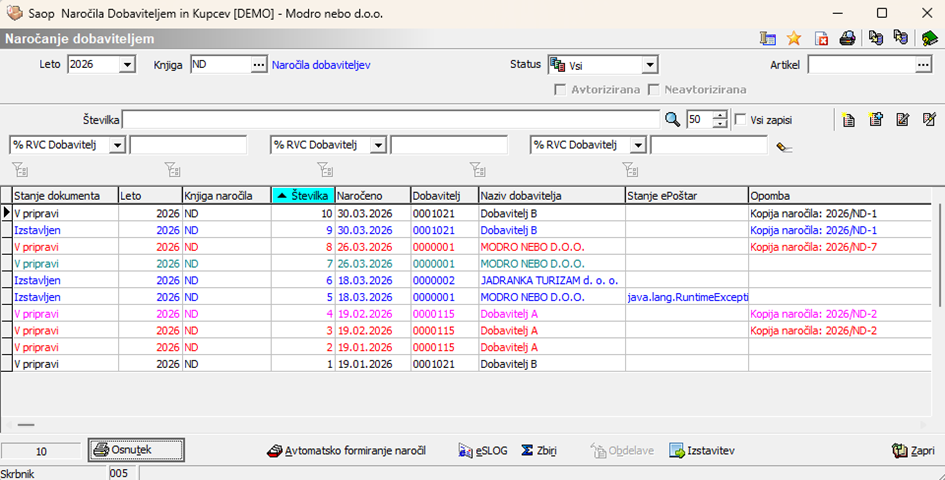The height and width of the screenshot is (480, 945).
Task: Click the highlighted Številka column header
Action: click(x=303, y=195)
